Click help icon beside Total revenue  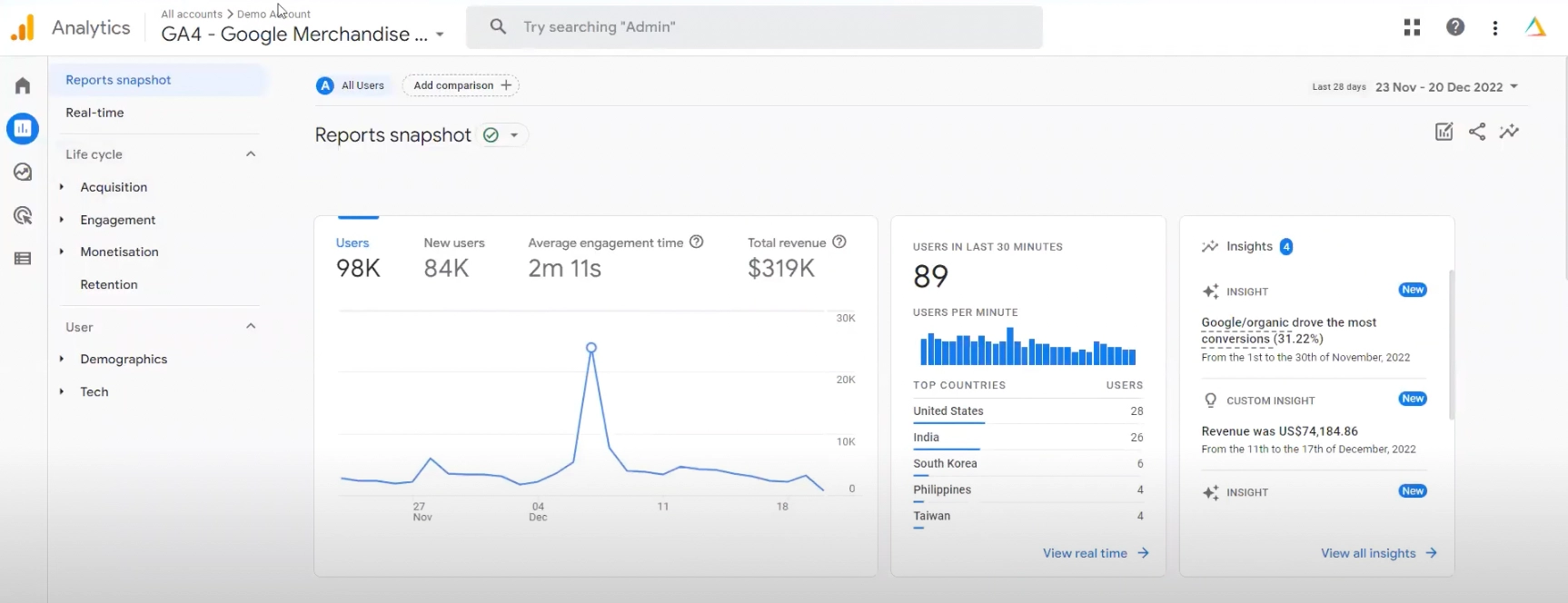[839, 242]
